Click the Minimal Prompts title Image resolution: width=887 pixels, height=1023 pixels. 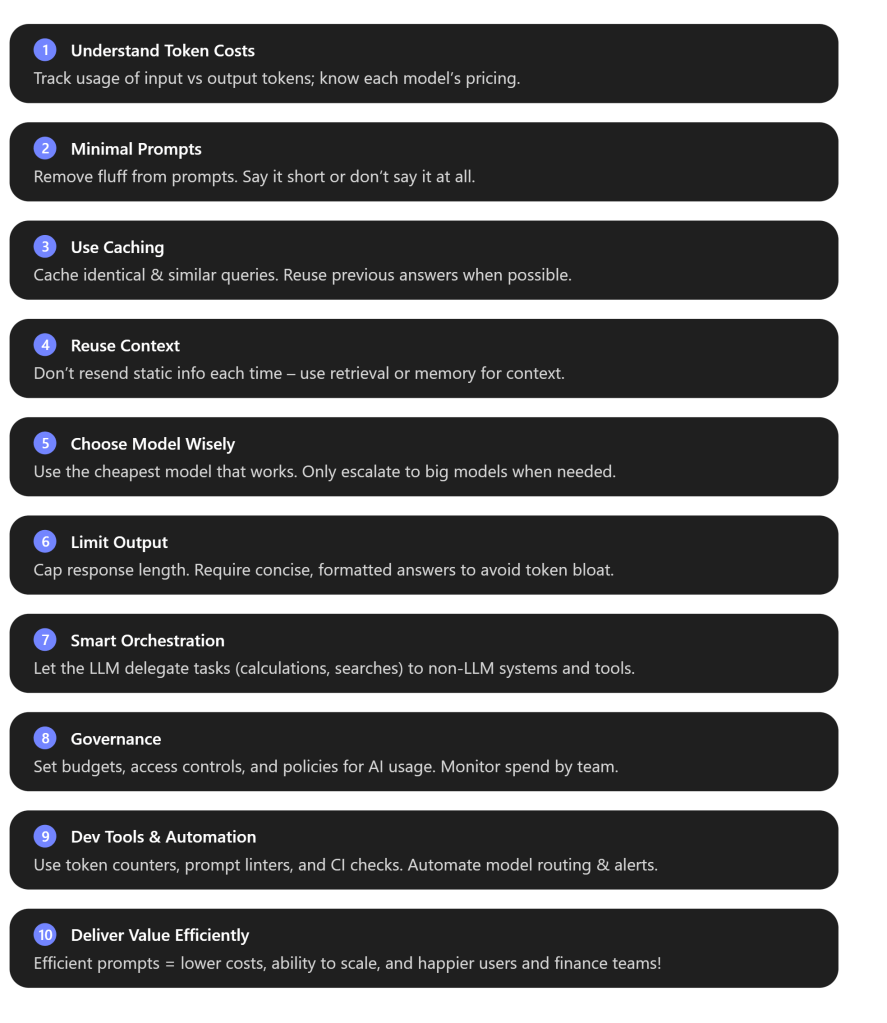(136, 149)
